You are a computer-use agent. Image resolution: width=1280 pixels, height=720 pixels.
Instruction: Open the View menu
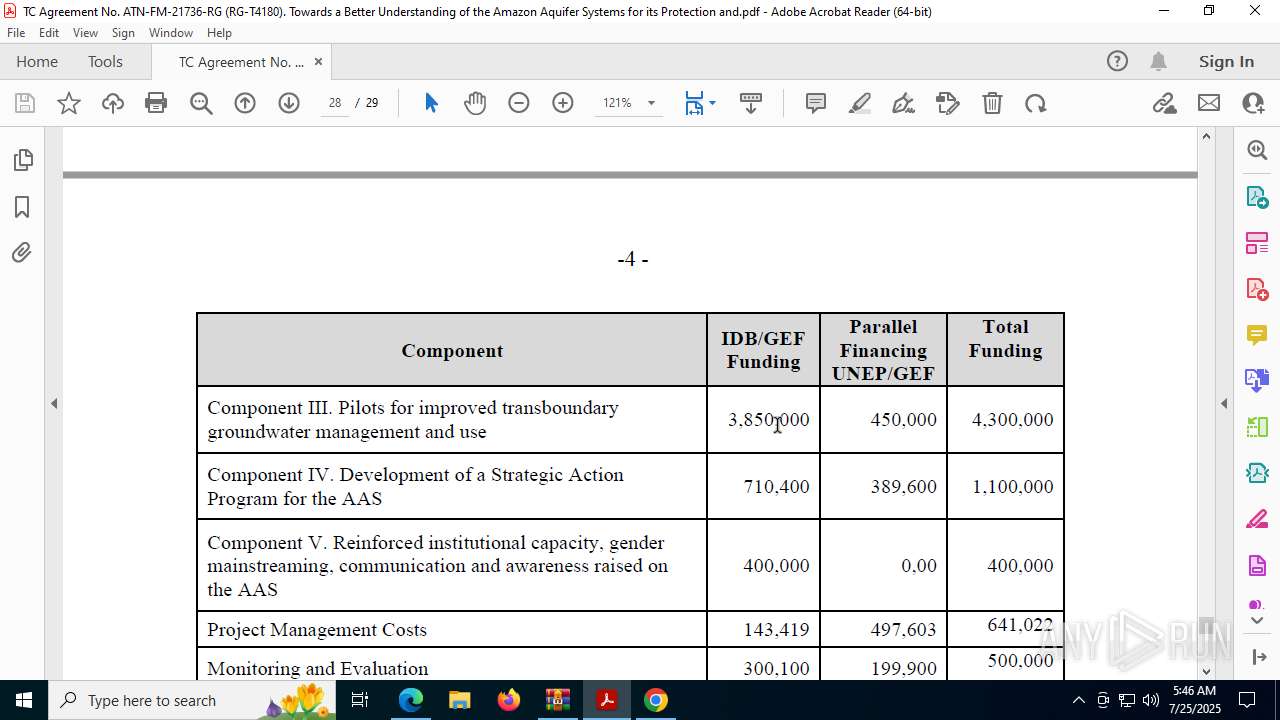point(85,33)
